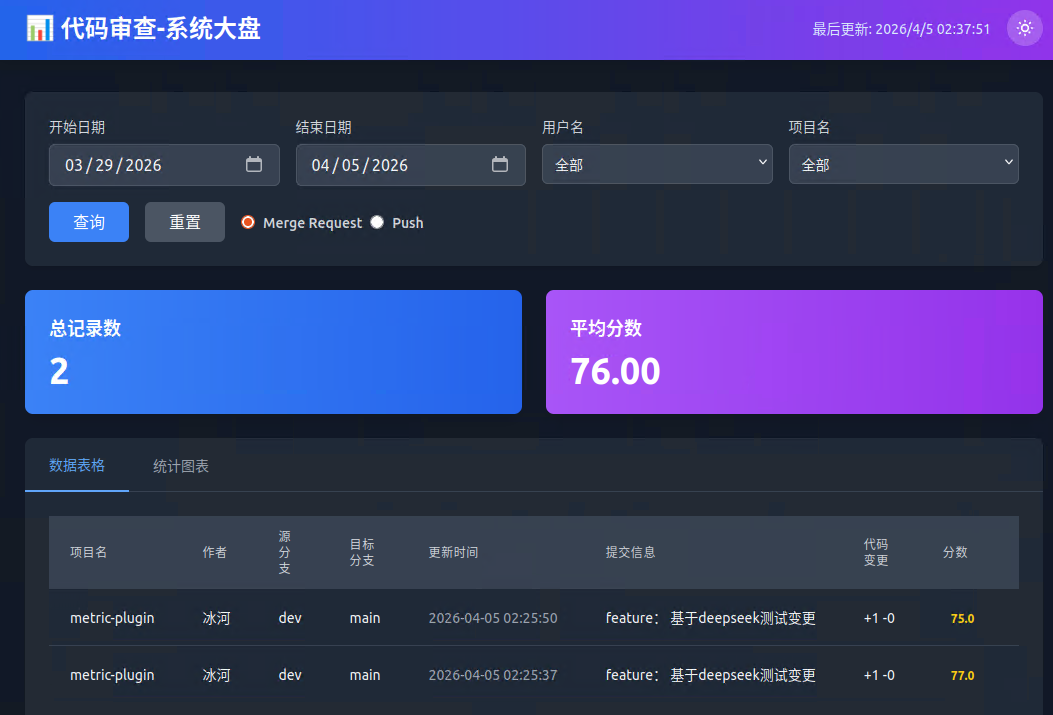Viewport: 1053px width, 715px height.
Task: Expand the 项目名 dropdown
Action: pyautogui.click(x=903, y=164)
